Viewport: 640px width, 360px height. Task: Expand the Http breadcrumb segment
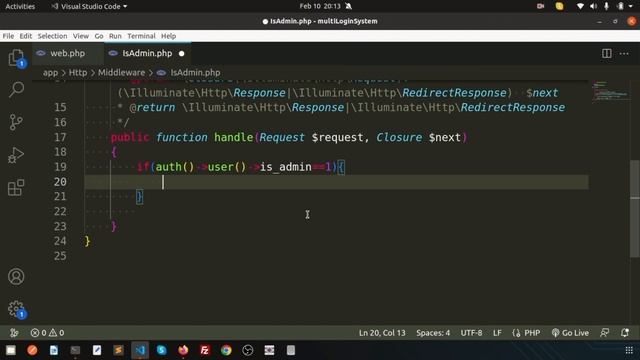(78, 73)
